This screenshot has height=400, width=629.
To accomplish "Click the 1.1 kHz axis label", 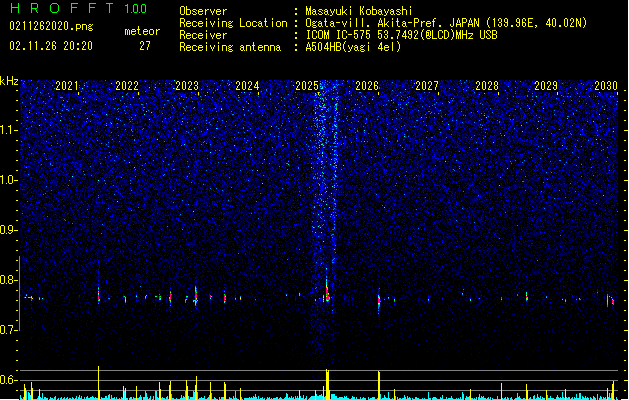I will [x=9, y=130].
